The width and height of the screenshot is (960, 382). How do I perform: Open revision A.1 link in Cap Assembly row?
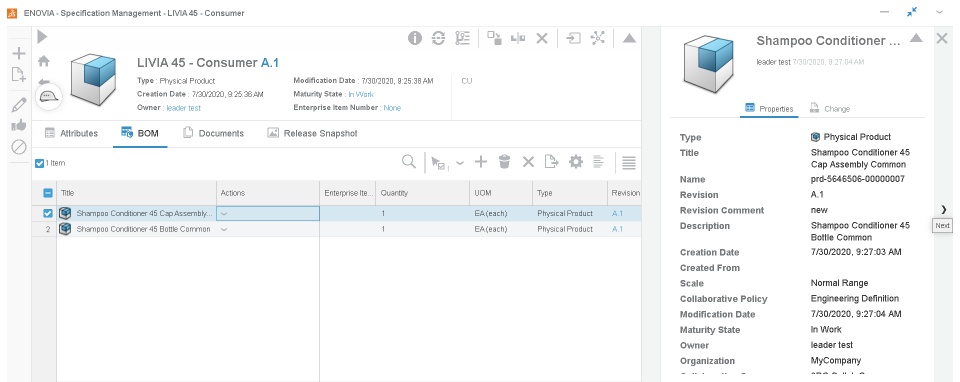(x=617, y=214)
